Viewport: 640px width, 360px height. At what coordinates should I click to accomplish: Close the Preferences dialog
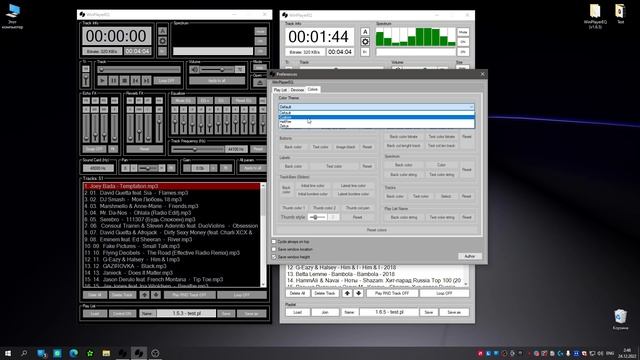point(482,74)
